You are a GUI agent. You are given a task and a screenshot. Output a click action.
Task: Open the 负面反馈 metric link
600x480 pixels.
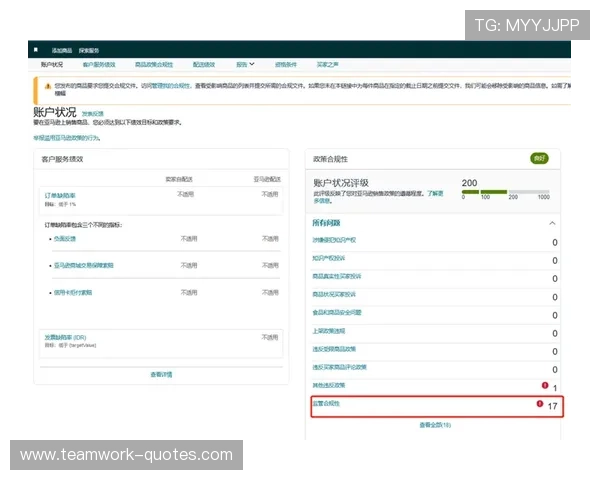[65, 239]
